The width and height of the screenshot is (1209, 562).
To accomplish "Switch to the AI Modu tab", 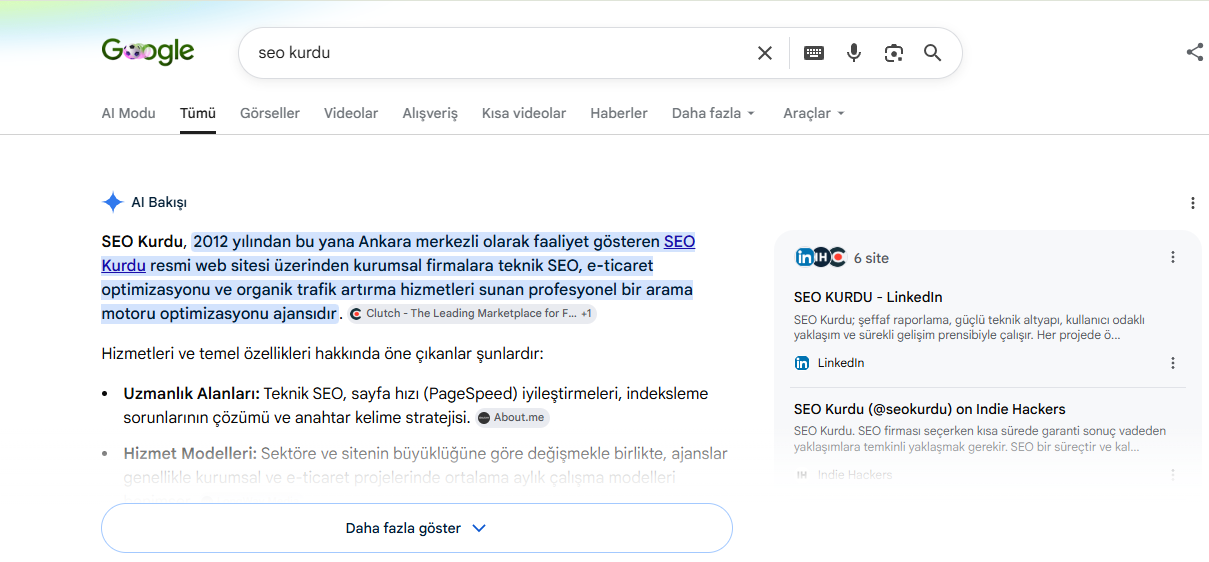I will [x=129, y=113].
